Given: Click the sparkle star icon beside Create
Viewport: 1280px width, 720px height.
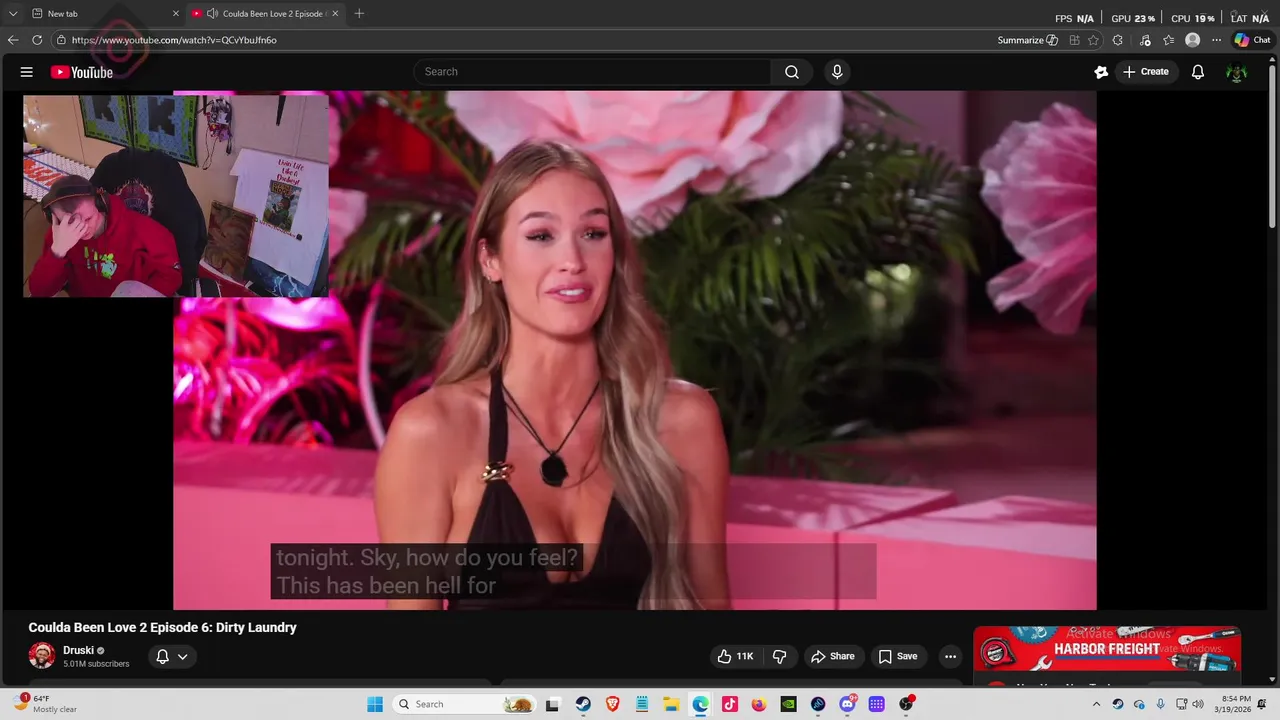Looking at the screenshot, I should click(x=1101, y=72).
